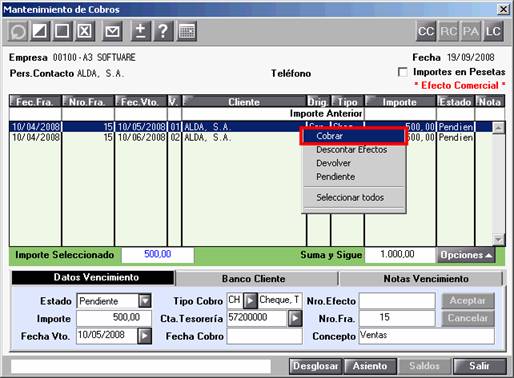
Task: Click the Nro.Efecto input field
Action: (397, 301)
